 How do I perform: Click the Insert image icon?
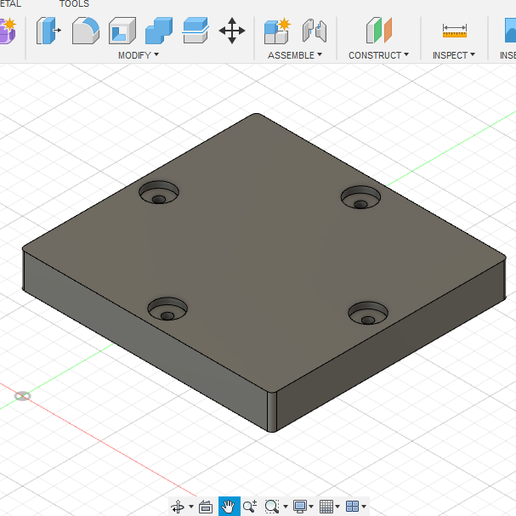pyautogui.click(x=510, y=31)
